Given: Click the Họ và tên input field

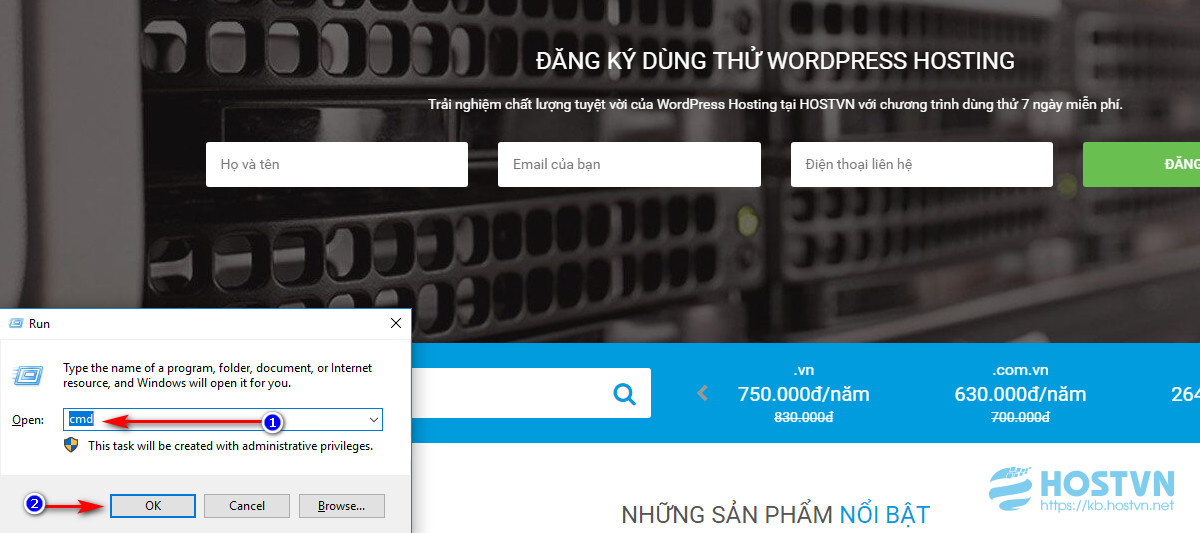Looking at the screenshot, I should 337,164.
